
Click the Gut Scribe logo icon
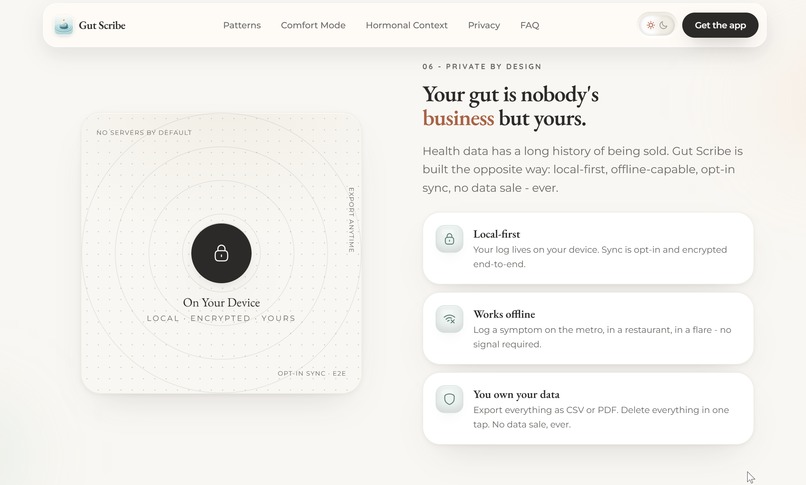(x=64, y=25)
